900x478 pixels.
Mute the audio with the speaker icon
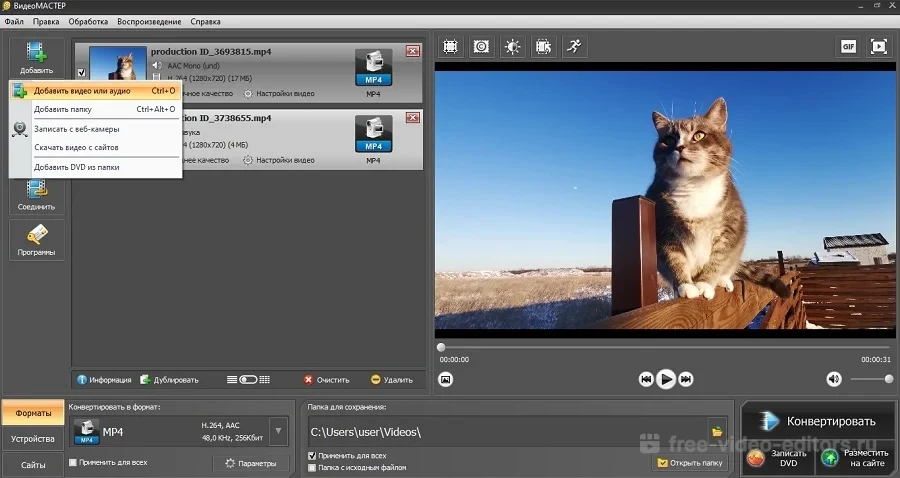tap(833, 379)
